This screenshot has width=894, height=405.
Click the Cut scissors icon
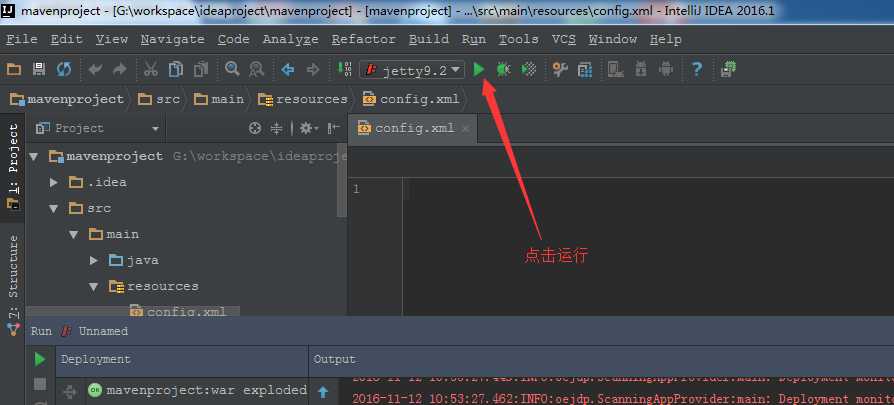coord(151,70)
